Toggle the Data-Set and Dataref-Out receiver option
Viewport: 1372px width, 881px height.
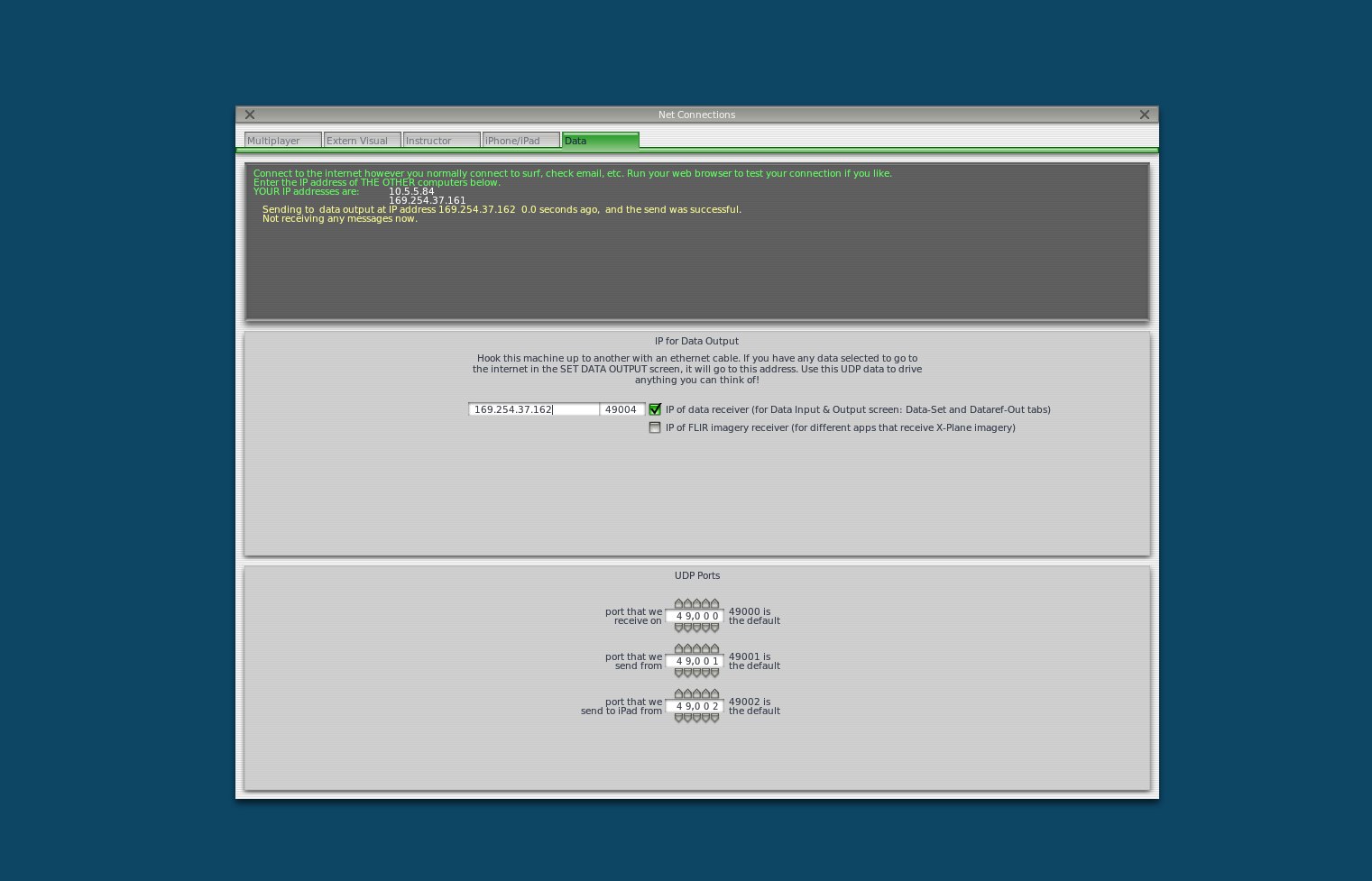656,409
